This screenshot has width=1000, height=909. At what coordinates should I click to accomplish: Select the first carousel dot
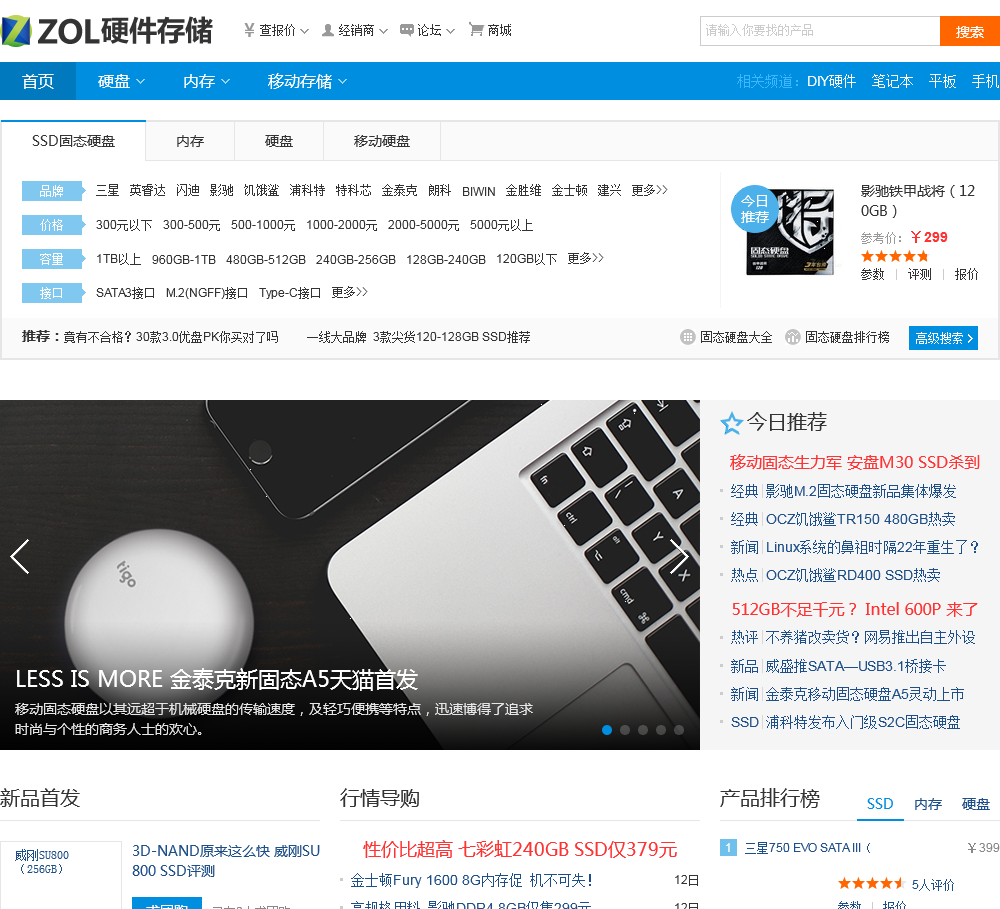pyautogui.click(x=607, y=730)
